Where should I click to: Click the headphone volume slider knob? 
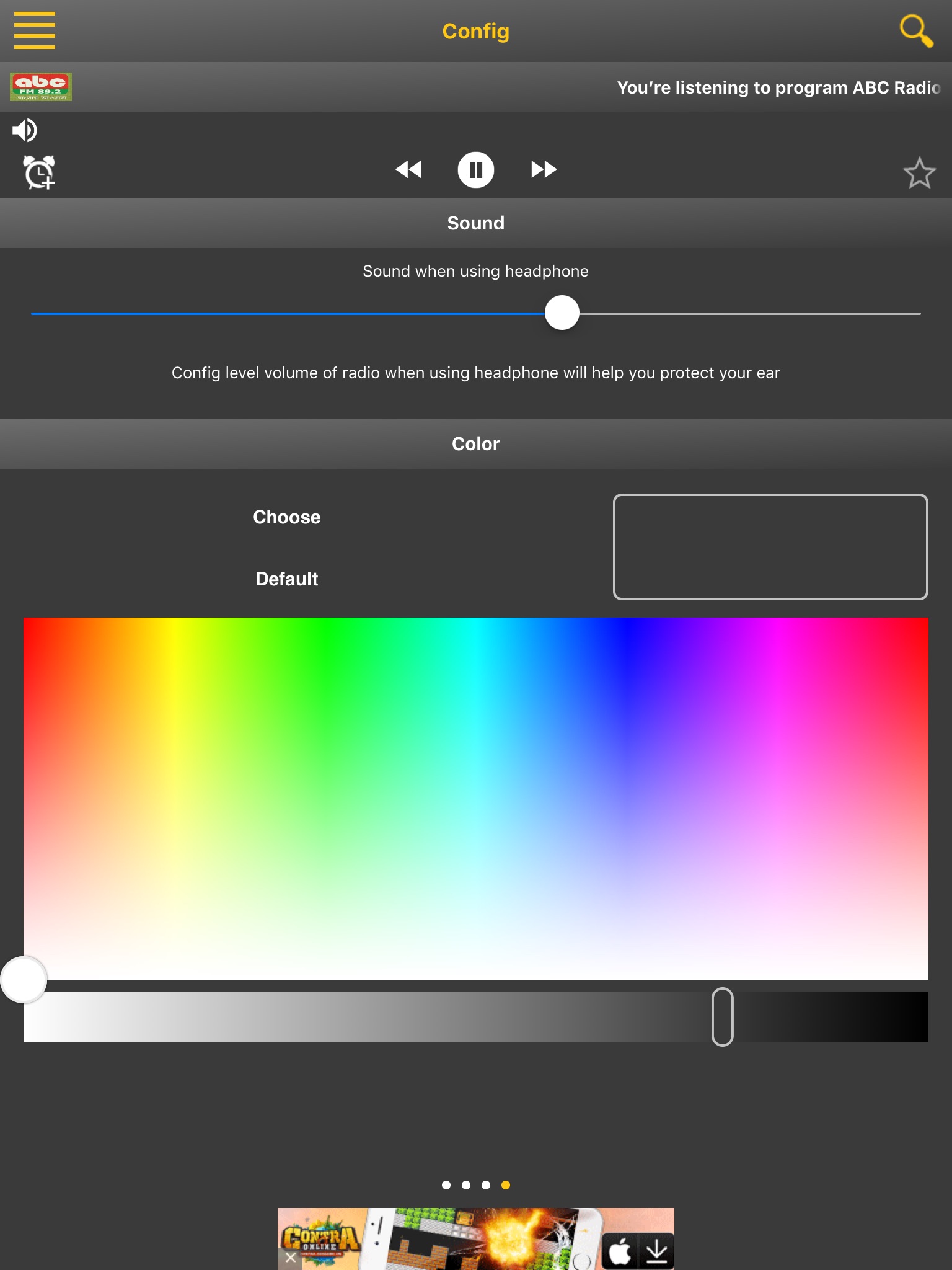tap(562, 313)
